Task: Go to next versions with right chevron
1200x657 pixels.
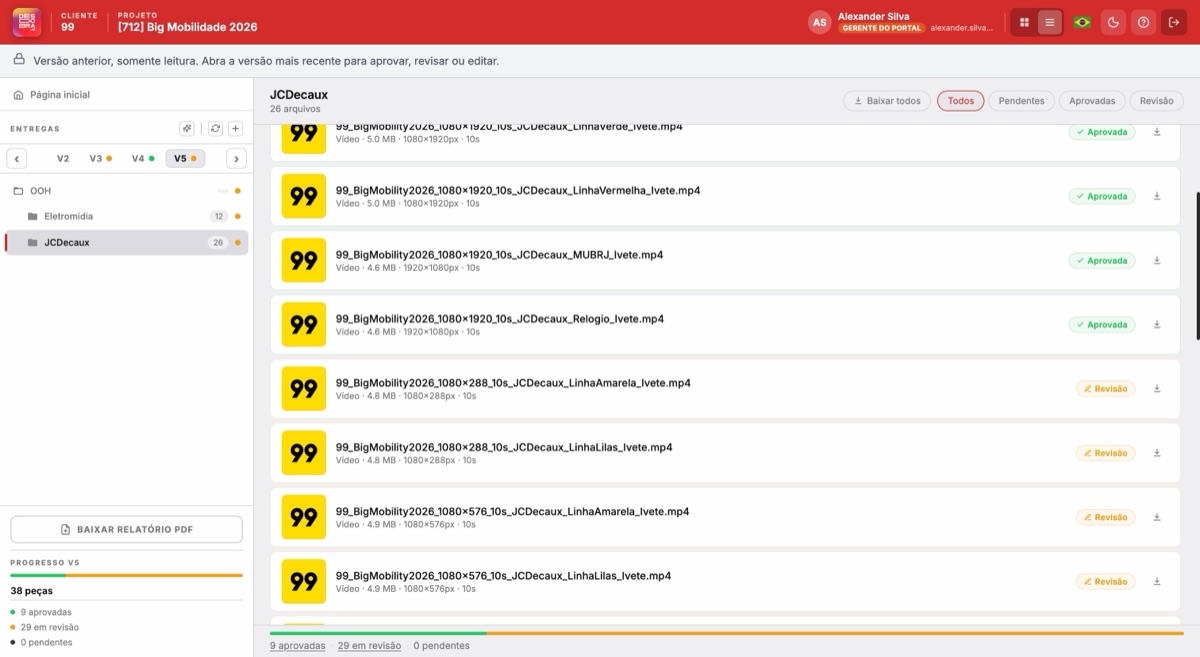Action: tap(236, 158)
